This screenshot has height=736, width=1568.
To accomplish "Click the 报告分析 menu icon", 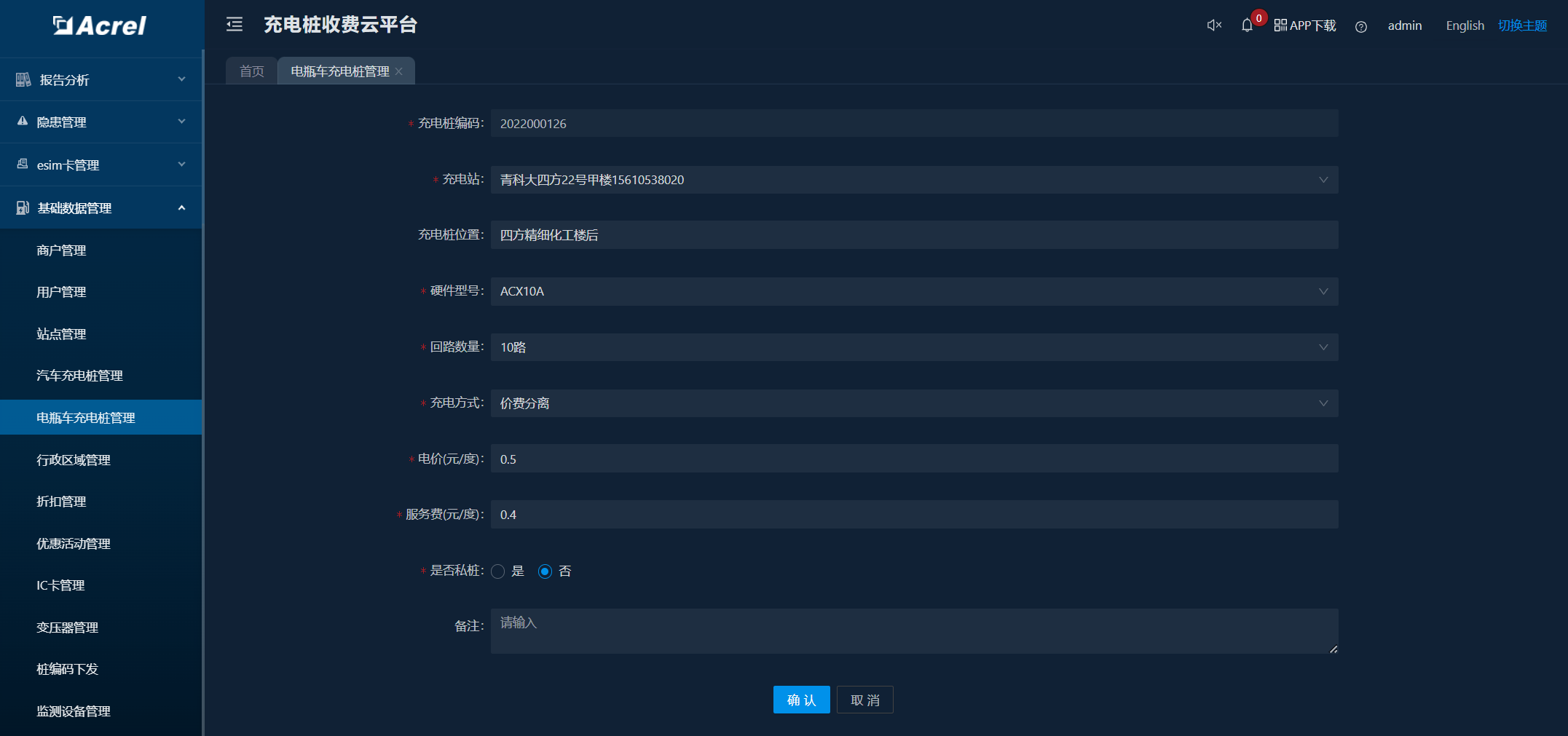I will pyautogui.click(x=23, y=79).
